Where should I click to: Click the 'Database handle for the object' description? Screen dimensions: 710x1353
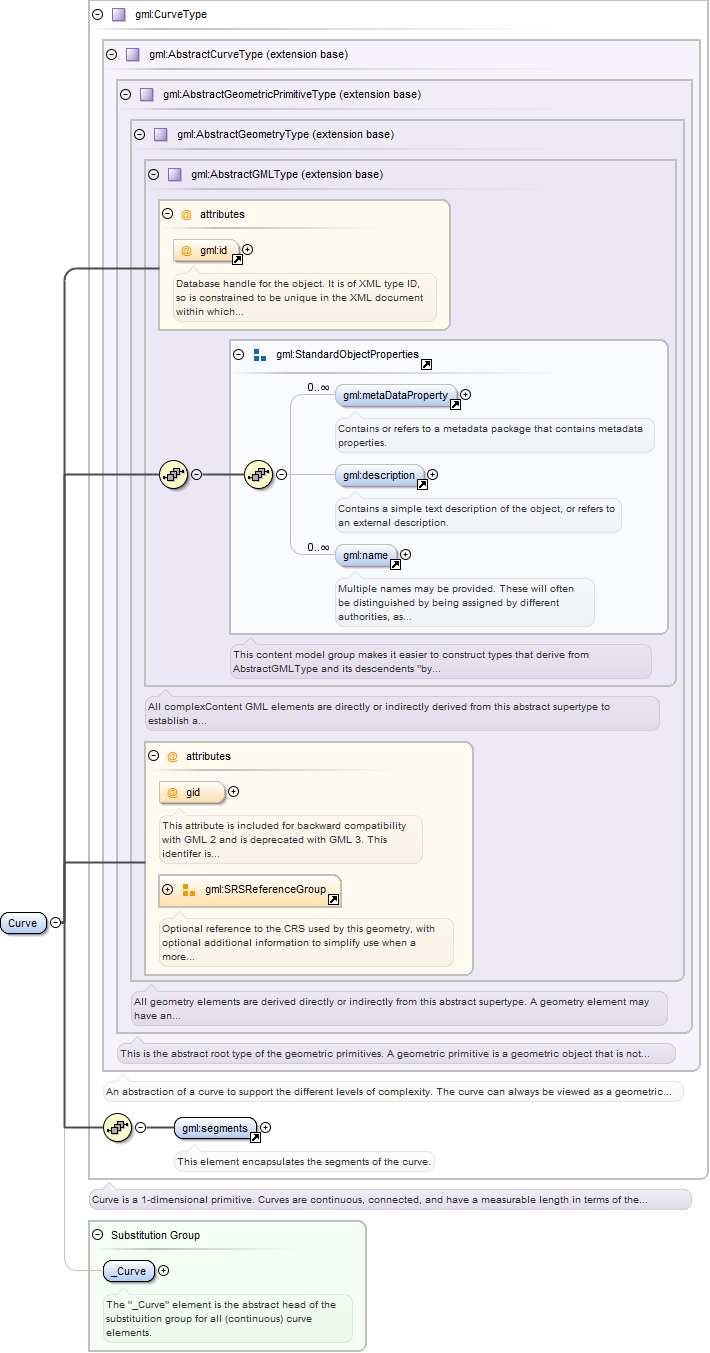point(305,297)
